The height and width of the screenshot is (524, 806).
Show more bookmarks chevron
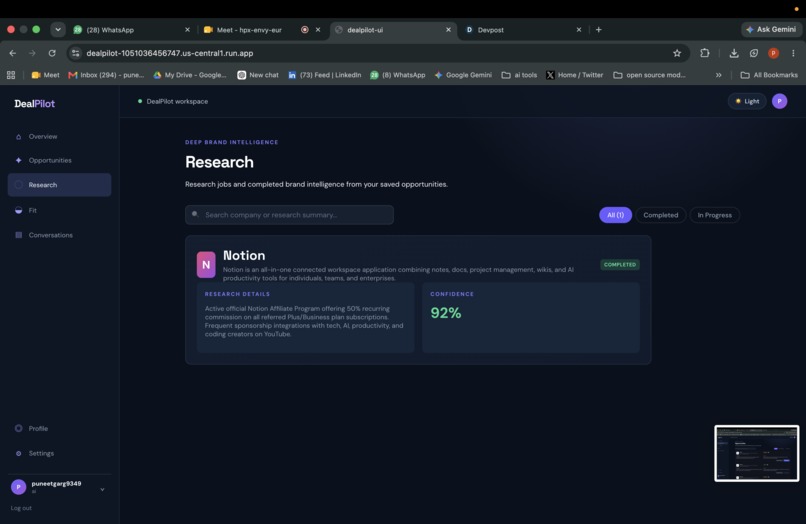[x=719, y=75]
